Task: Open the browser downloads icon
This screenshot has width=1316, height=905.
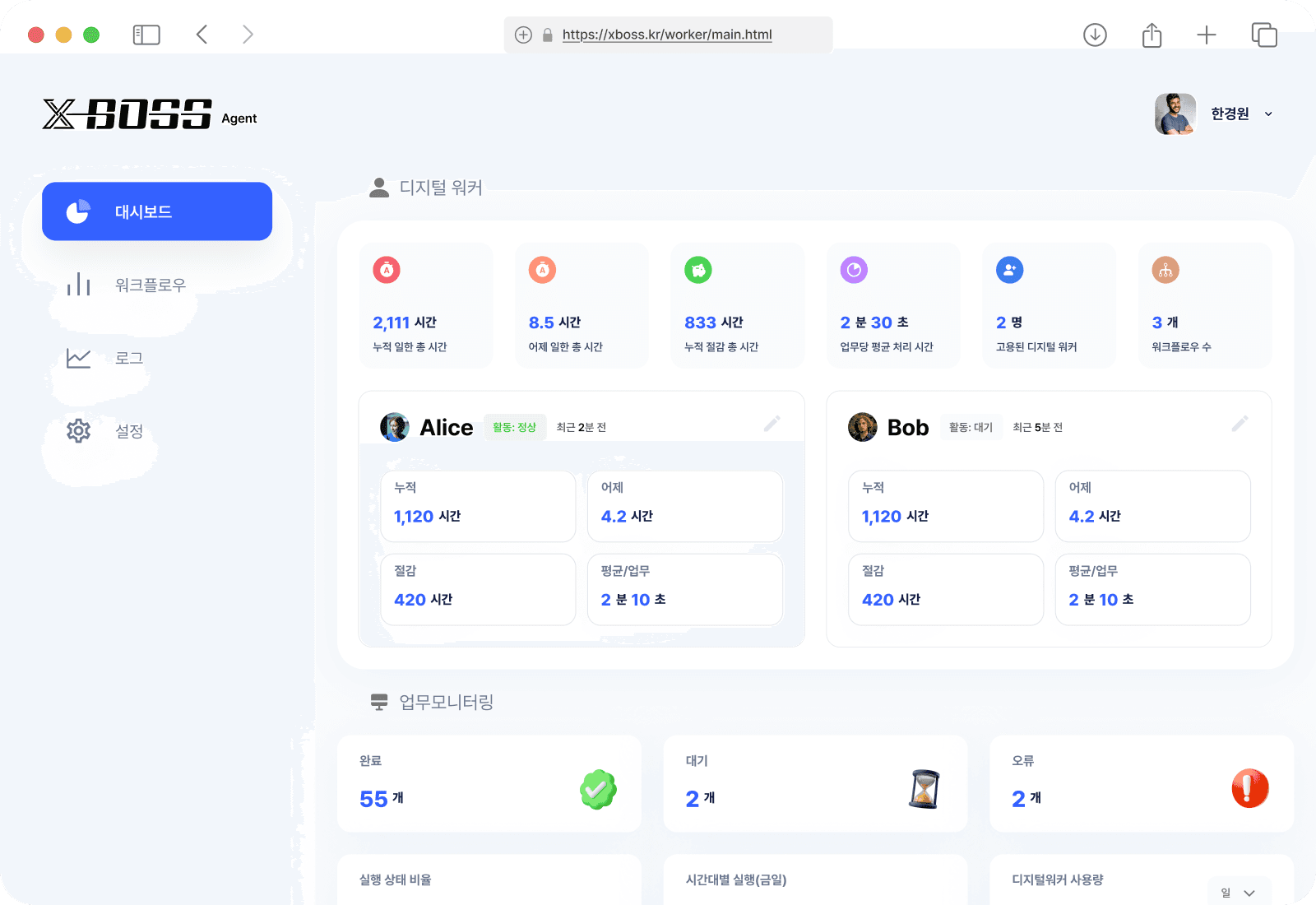Action: [x=1095, y=35]
